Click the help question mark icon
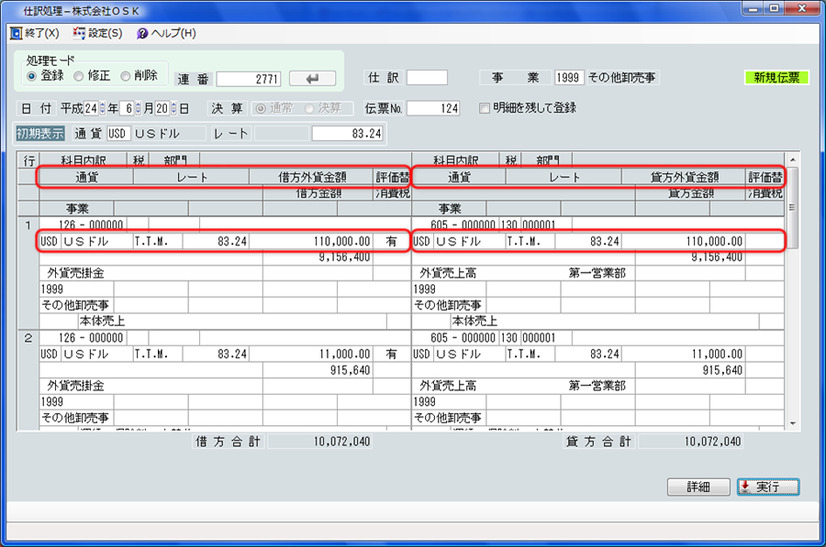Viewport: 826px width, 547px height. tap(142, 34)
